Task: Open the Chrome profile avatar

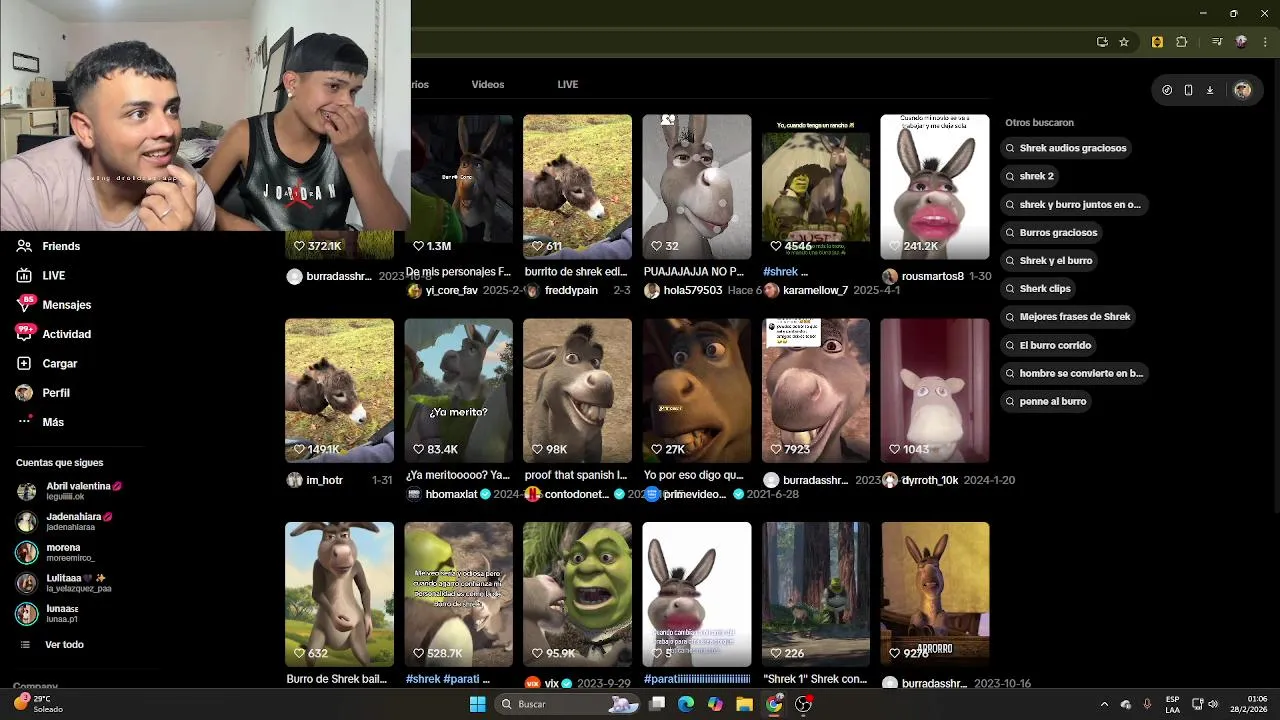Action: pos(1241,42)
